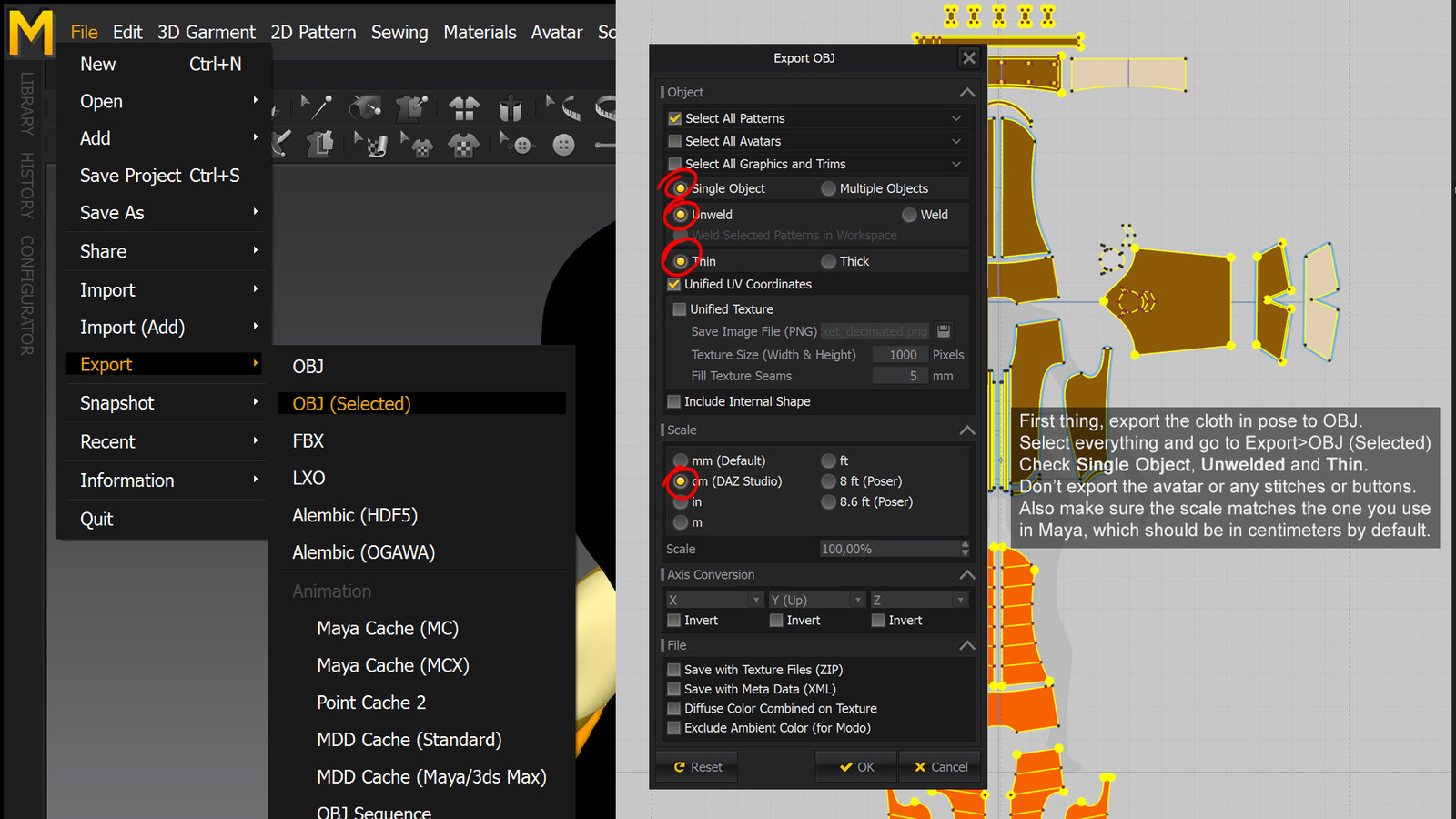This screenshot has width=1456, height=819.
Task: Choose the Single Object radio button
Action: 681,188
